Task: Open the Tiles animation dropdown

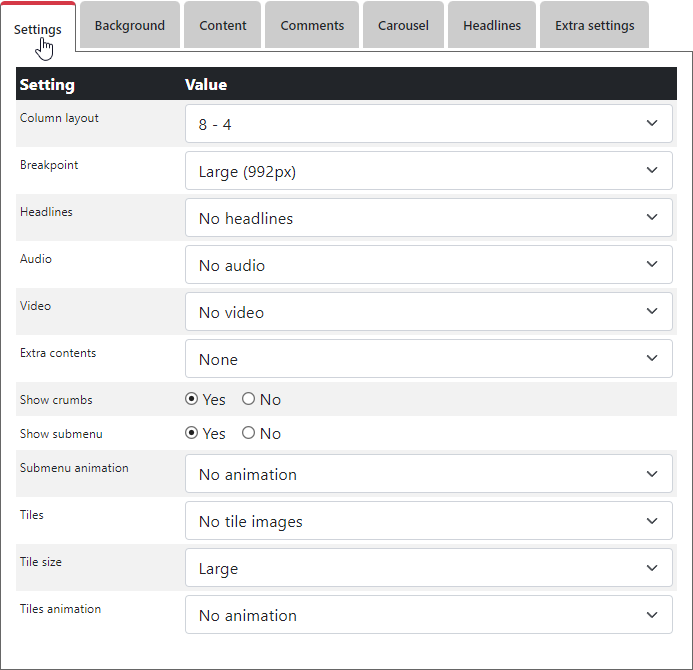Action: point(428,615)
